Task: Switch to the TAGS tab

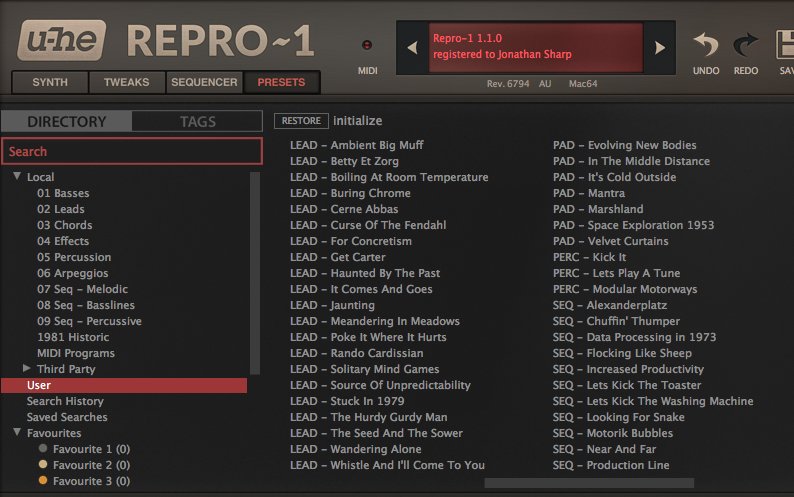Action: (x=197, y=122)
